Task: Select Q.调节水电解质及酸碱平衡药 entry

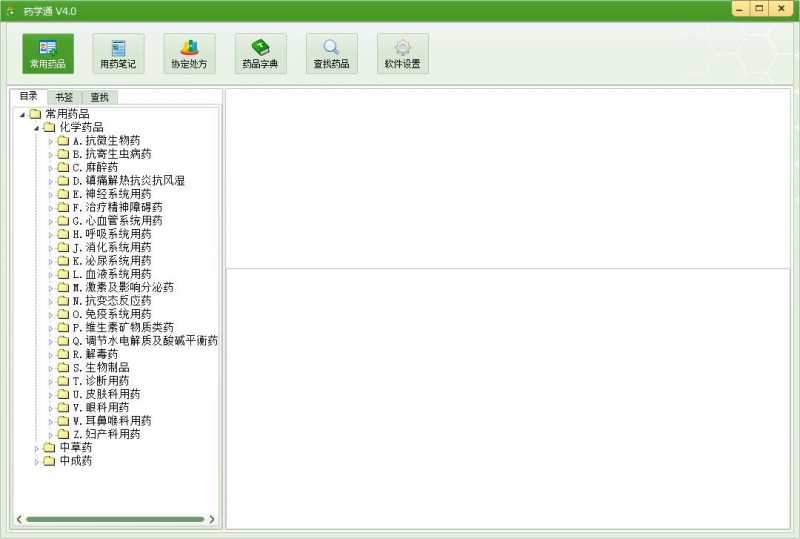Action: click(145, 341)
